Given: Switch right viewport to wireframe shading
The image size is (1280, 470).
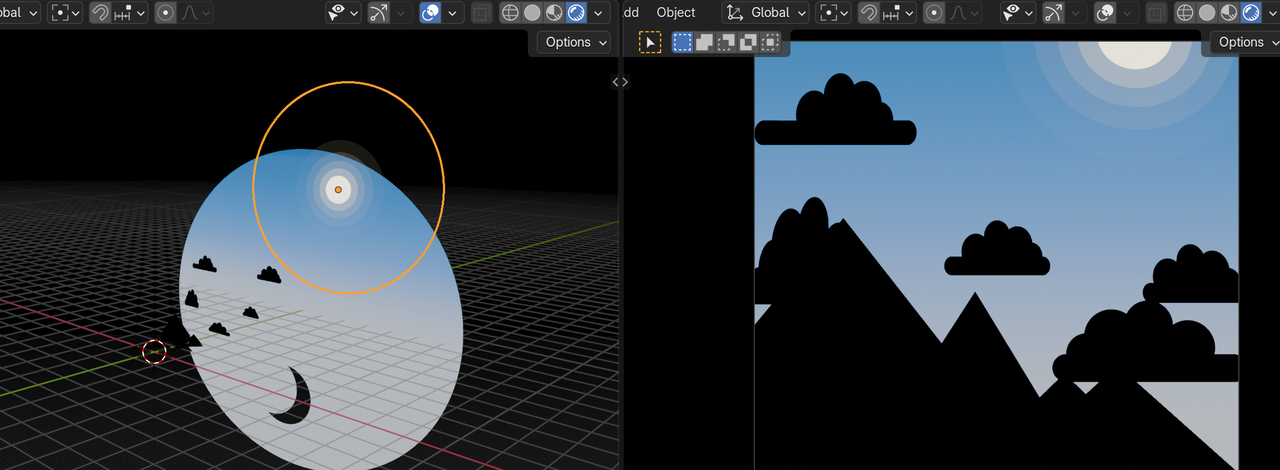Looking at the screenshot, I should pos(1184,13).
